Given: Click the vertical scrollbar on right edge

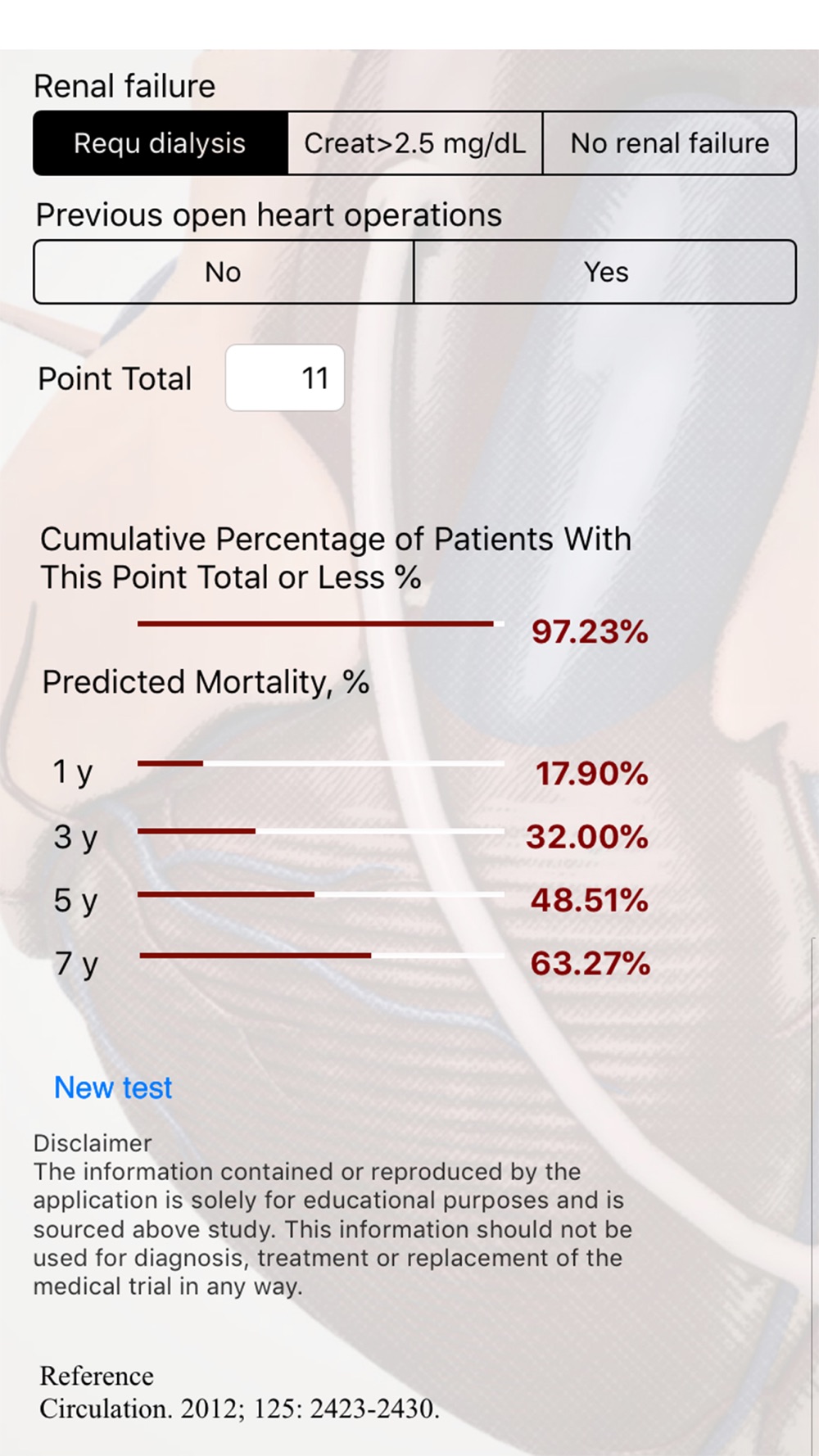Looking at the screenshot, I should 814,1146.
